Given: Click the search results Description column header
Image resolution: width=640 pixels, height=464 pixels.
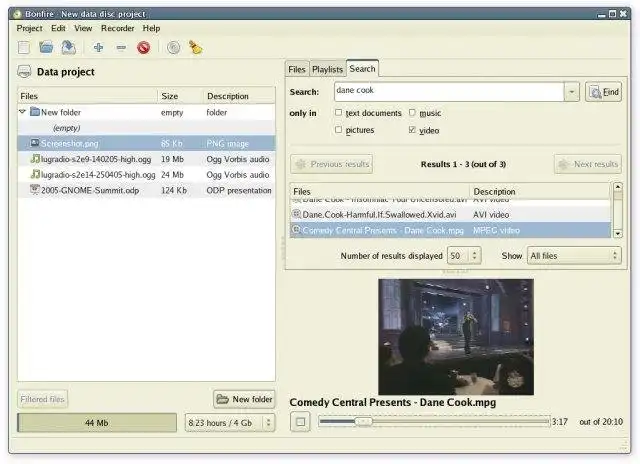Looking at the screenshot, I should point(540,191).
